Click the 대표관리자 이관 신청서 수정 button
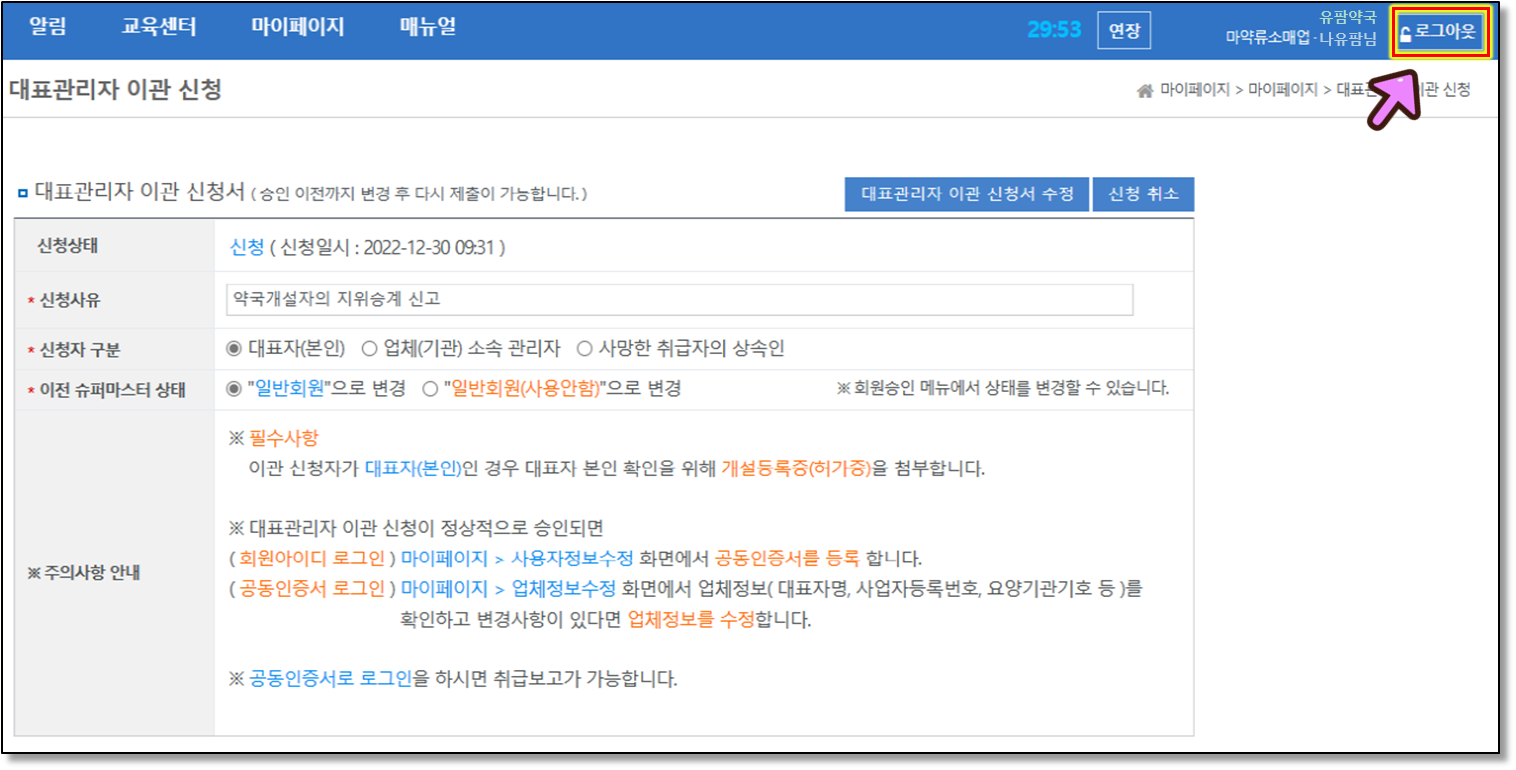This screenshot has width=1516, height=770. pos(966,194)
